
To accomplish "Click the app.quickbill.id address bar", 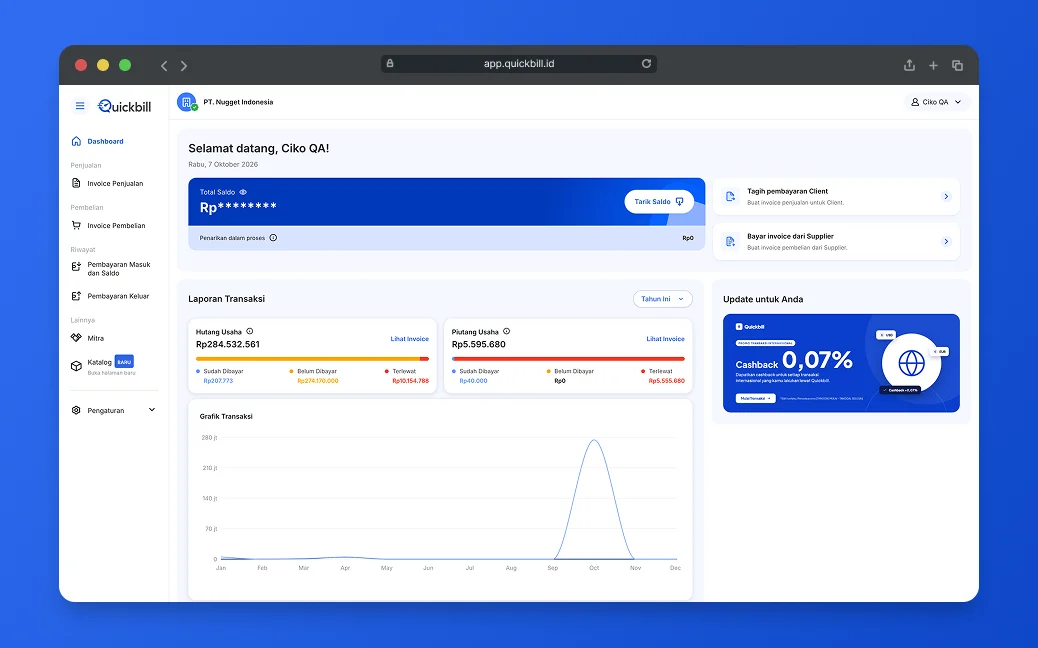I will (519, 64).
